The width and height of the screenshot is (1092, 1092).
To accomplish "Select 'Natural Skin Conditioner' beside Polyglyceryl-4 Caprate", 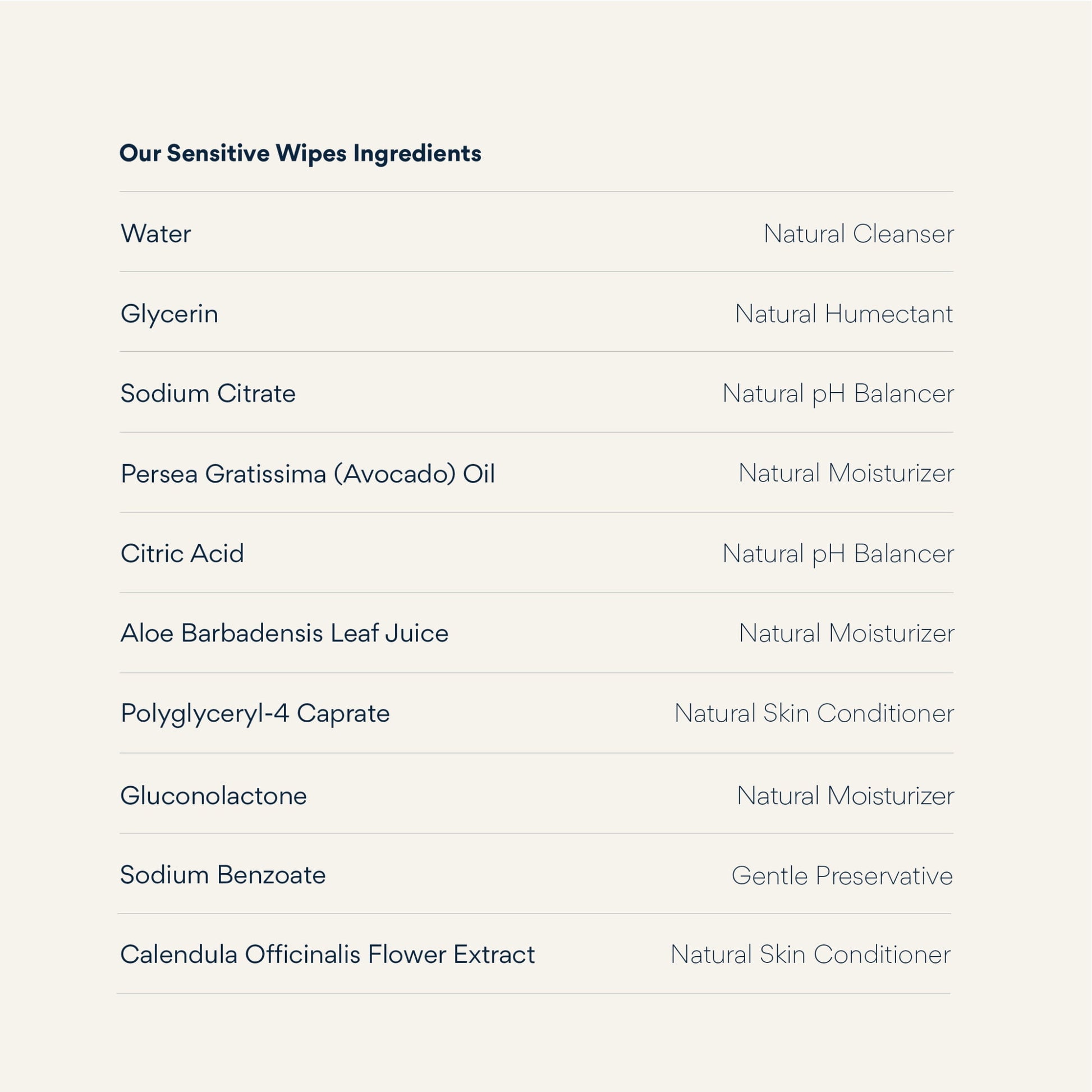I will coord(814,713).
